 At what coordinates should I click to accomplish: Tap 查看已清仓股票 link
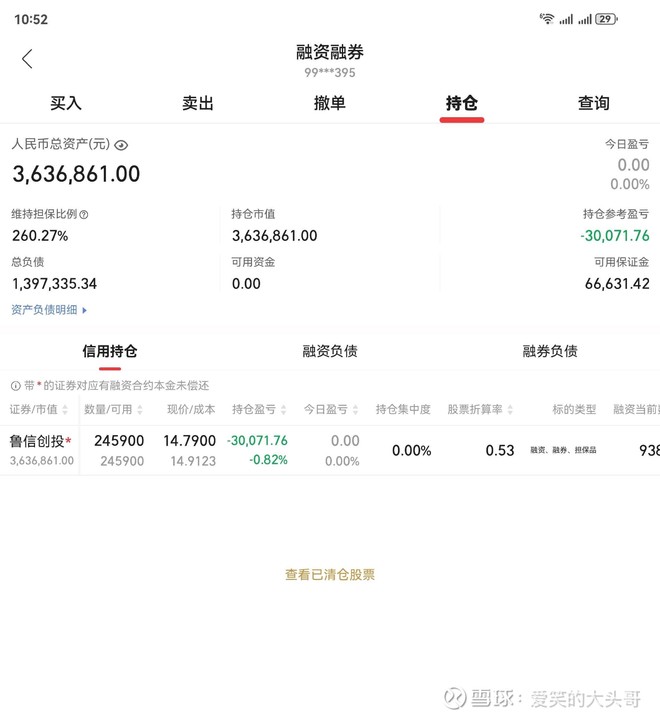click(x=330, y=575)
